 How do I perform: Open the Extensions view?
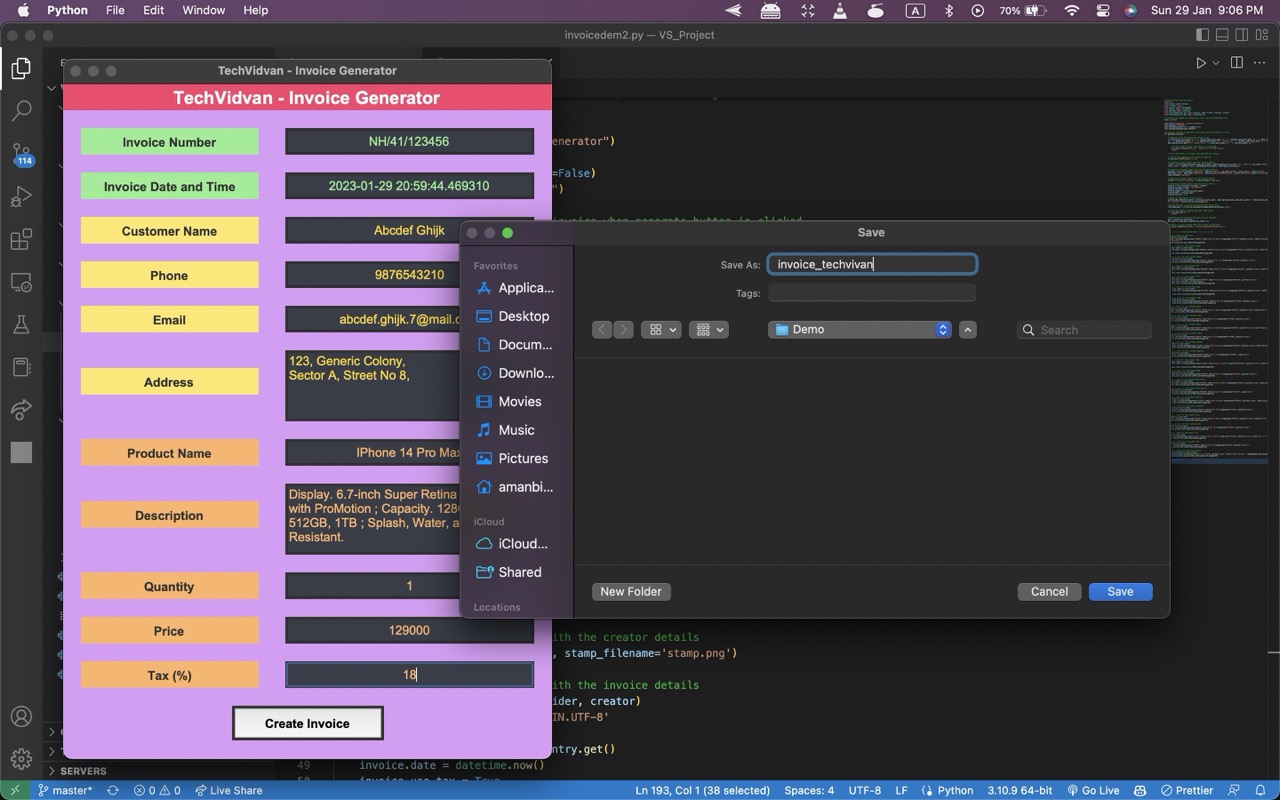(x=21, y=240)
